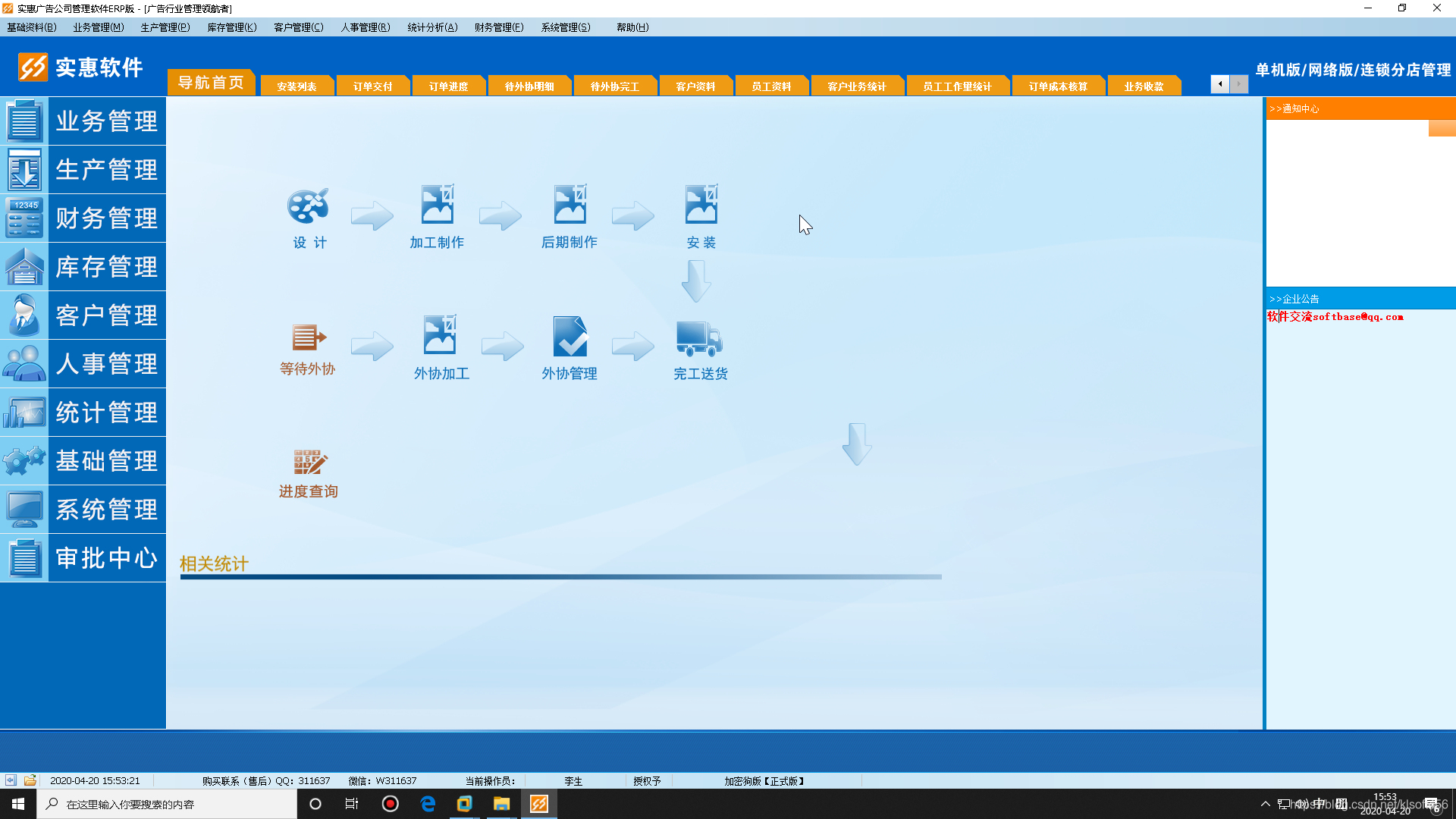Click the 安装 workflow icon
1456x819 pixels.
click(x=701, y=205)
